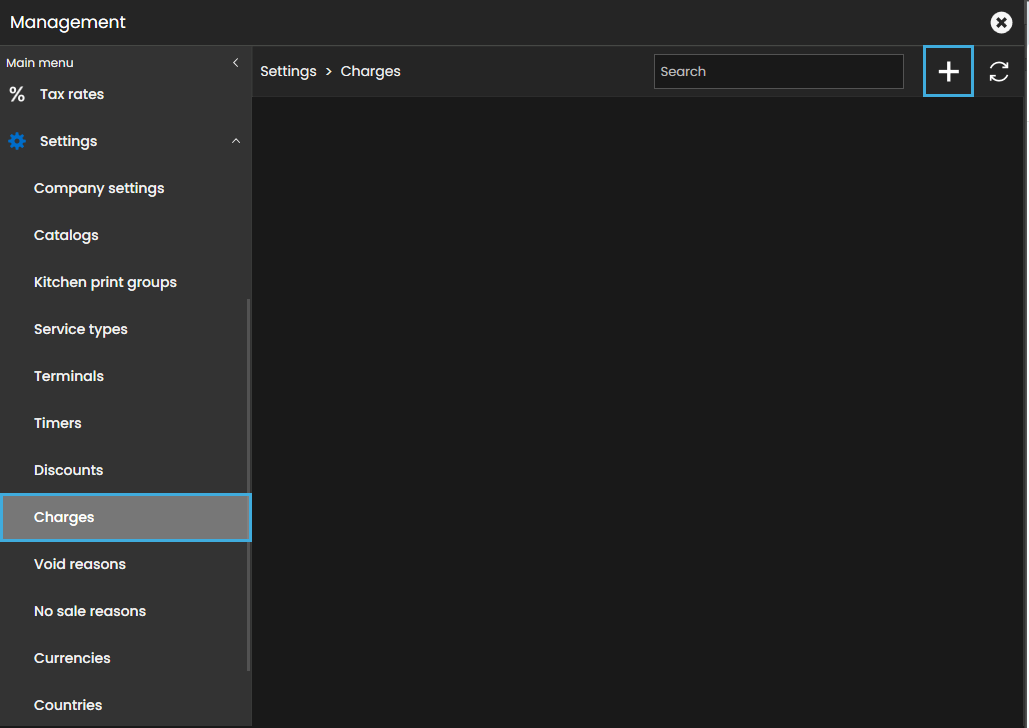The image size is (1029, 728).
Task: Collapse the Settings section chevron
Action: [x=236, y=141]
